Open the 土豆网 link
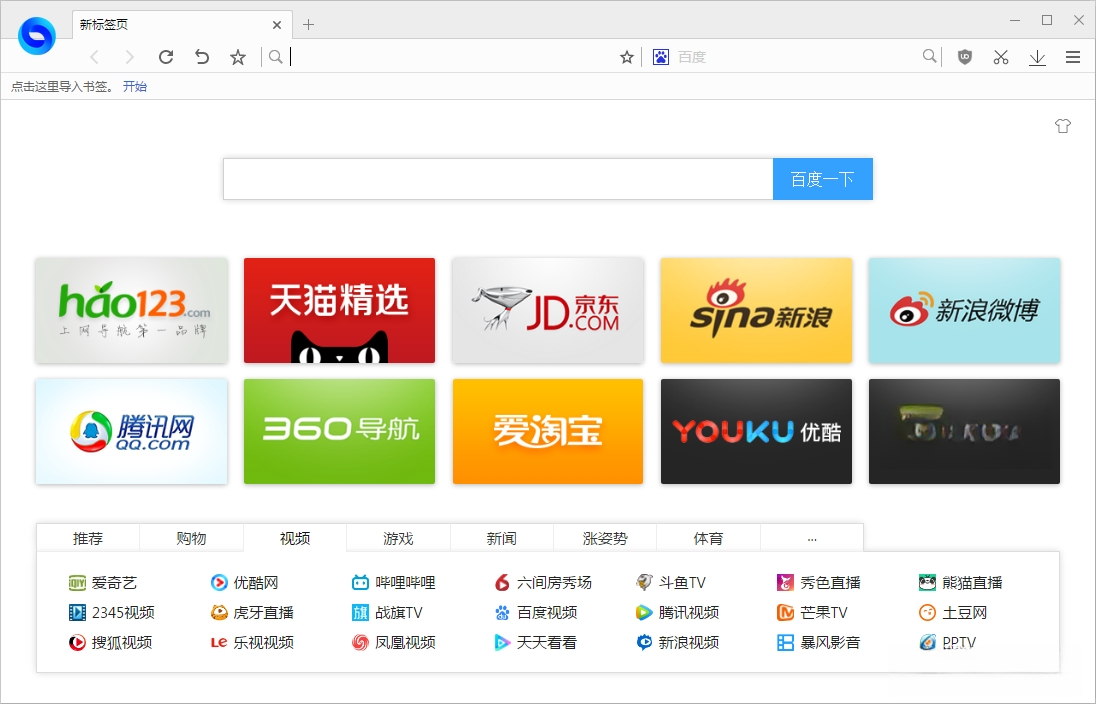 (953, 612)
